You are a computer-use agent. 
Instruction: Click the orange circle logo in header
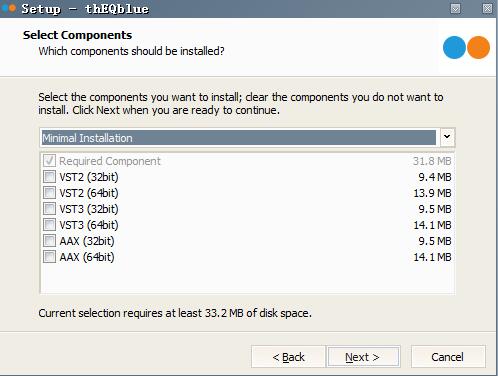[x=478, y=47]
